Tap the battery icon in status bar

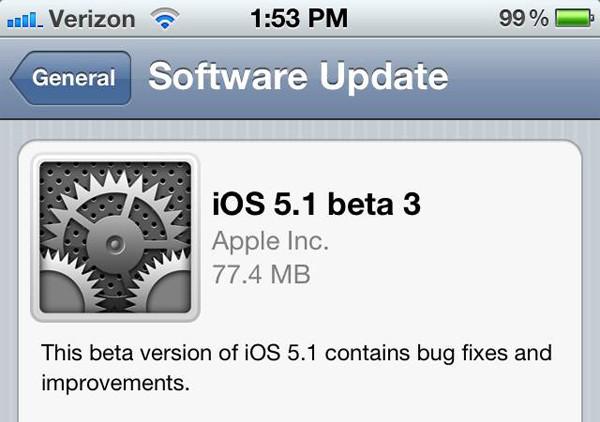(574, 18)
